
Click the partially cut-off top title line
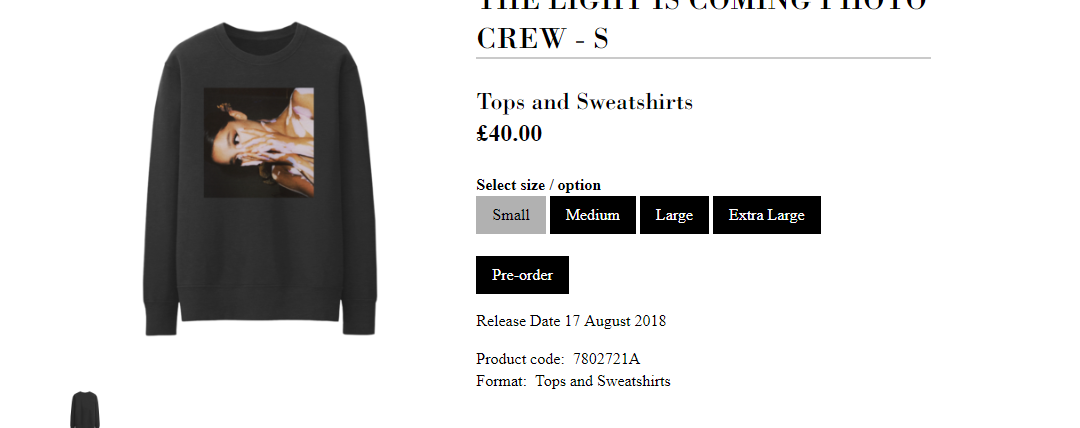coord(702,5)
